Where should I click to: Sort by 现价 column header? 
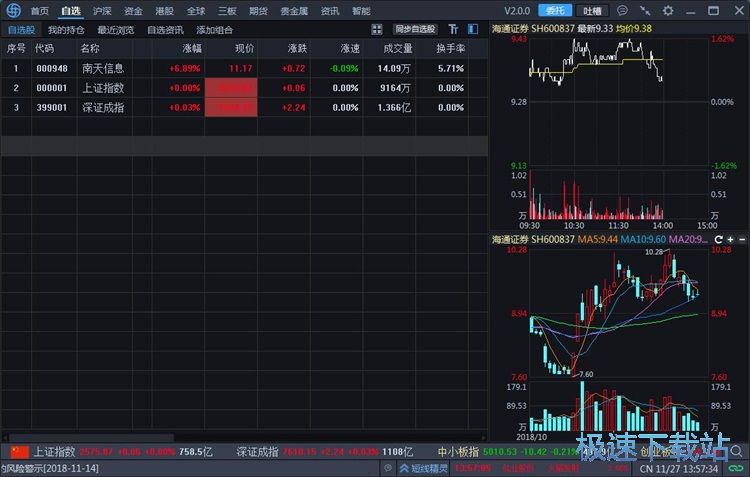(x=245, y=48)
